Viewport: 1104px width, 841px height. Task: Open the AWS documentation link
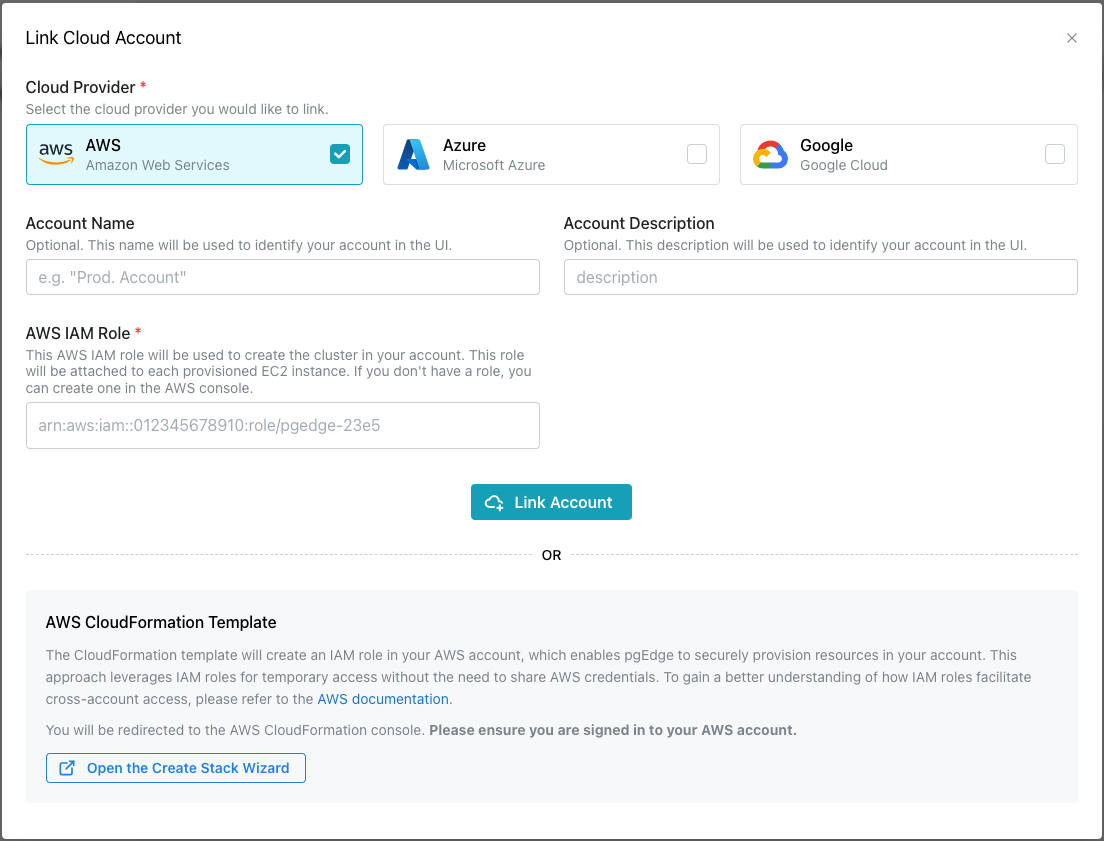(383, 698)
